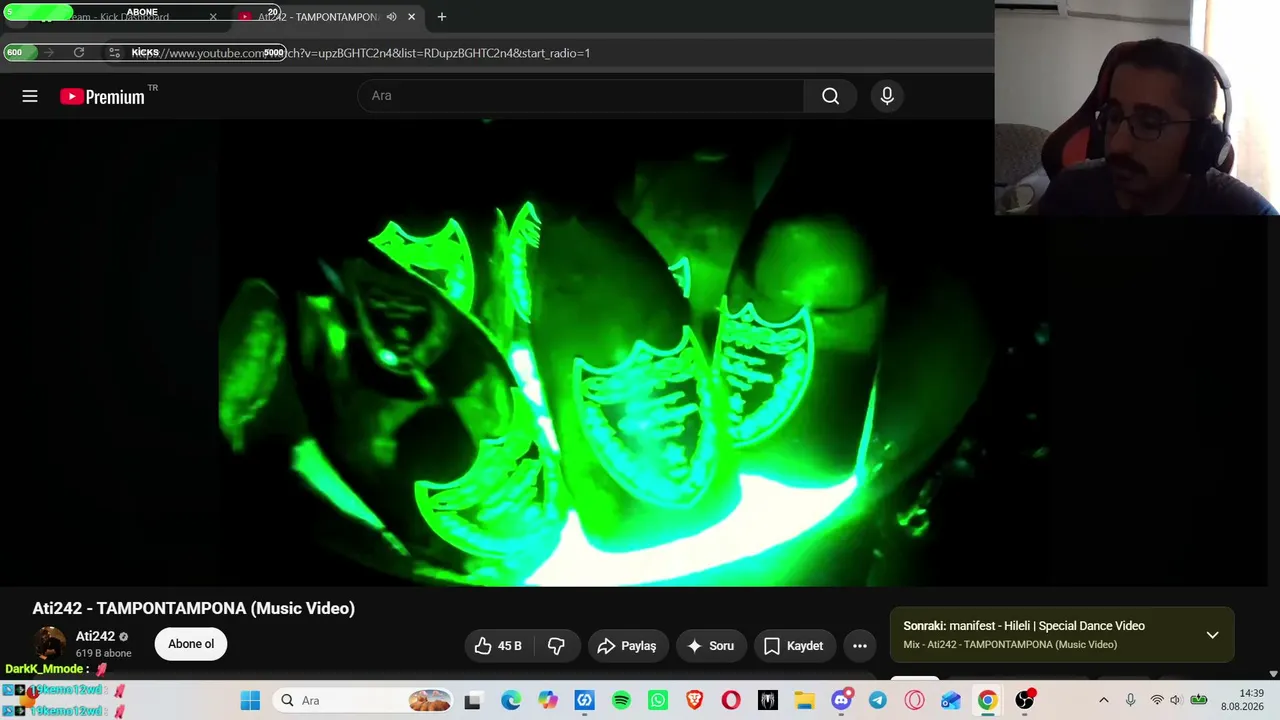The height and width of the screenshot is (720, 1280).
Task: Open the more actions three-dot menu
Action: (860, 646)
